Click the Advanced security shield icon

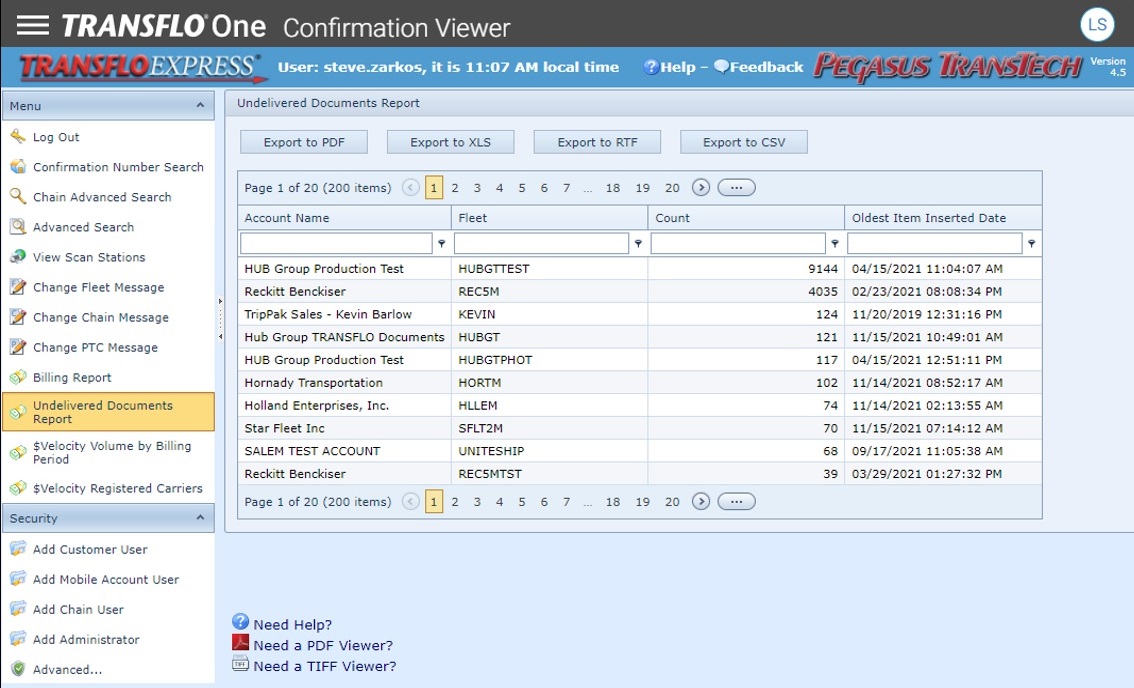(18, 669)
